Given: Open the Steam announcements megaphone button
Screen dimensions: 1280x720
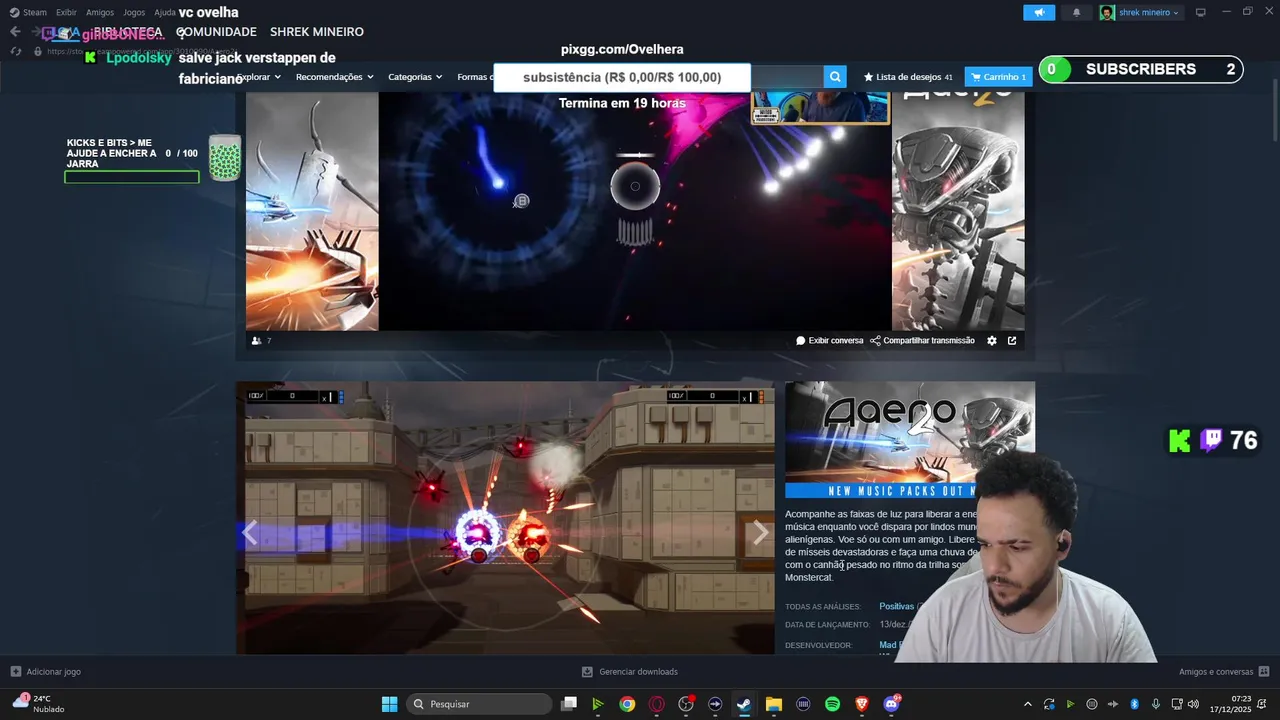Looking at the screenshot, I should coord(1039,12).
